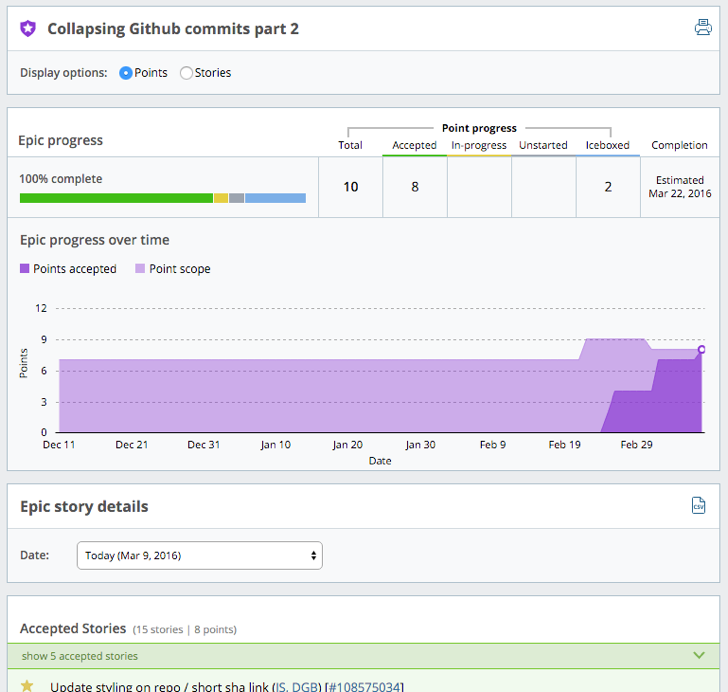Click the purple epic shield icon
This screenshot has width=728, height=692.
pyautogui.click(x=28, y=29)
